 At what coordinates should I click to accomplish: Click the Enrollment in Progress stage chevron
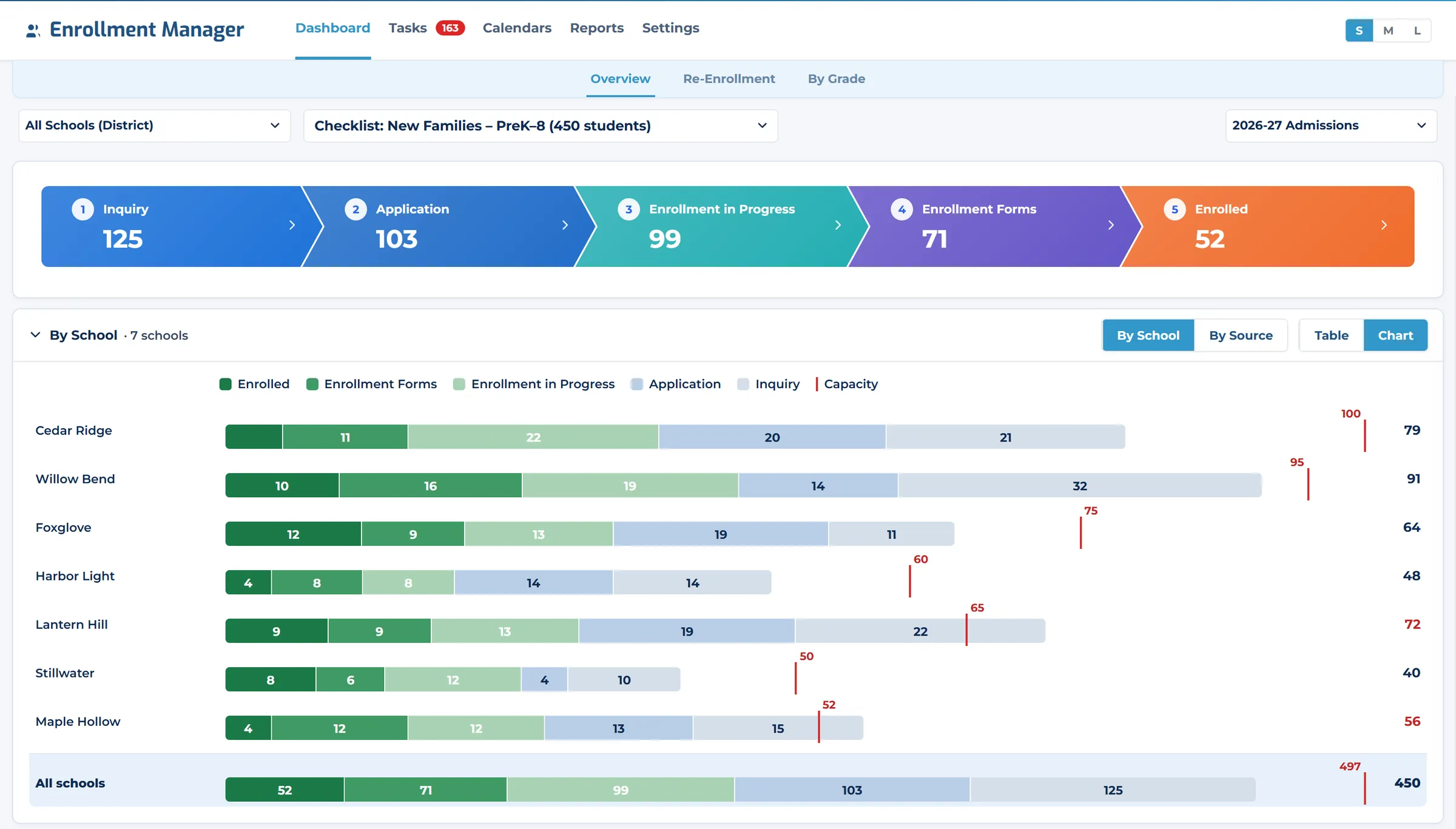point(838,225)
